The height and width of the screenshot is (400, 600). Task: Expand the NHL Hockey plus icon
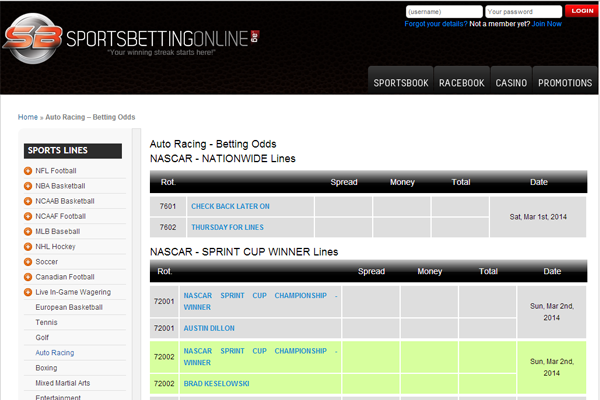pos(28,247)
